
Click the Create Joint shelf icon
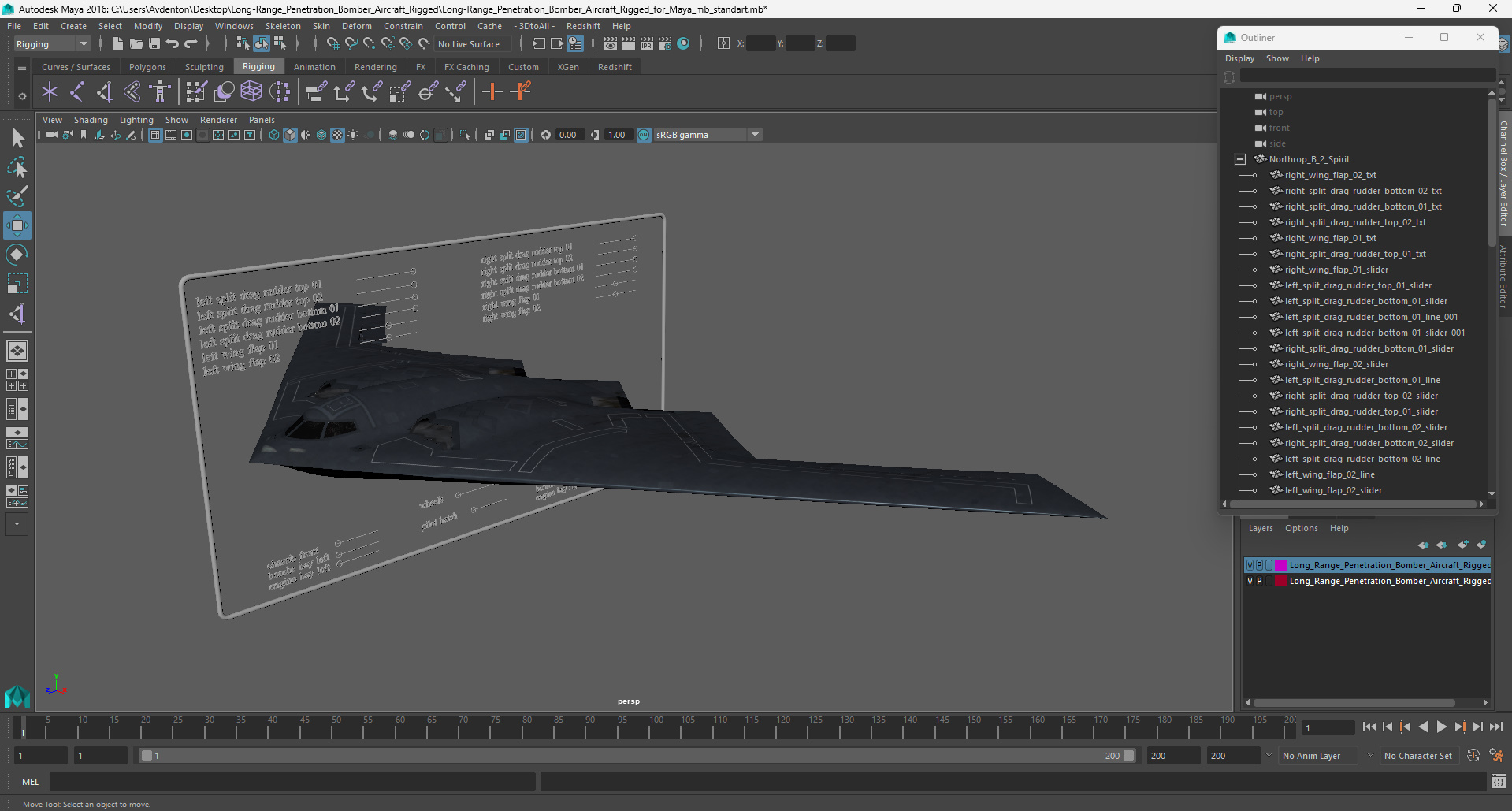pos(77,92)
